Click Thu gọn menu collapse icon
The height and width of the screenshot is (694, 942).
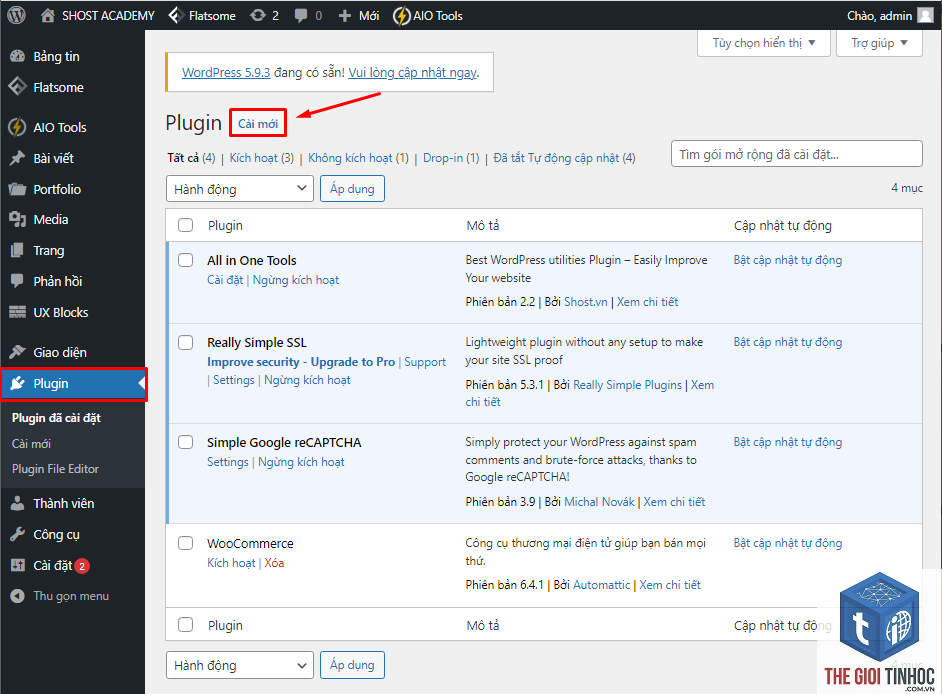click(x=17, y=595)
